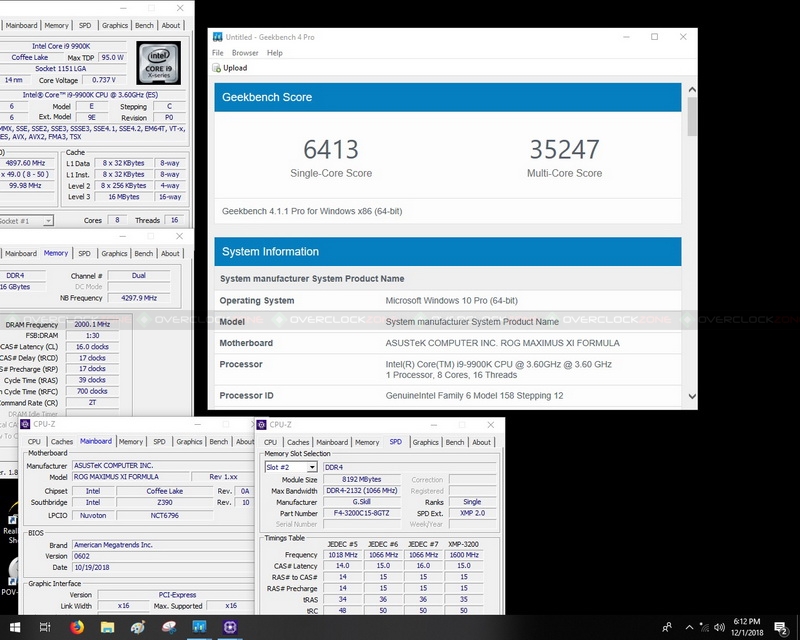800x640 pixels.
Task: Click the BIOS date 10/19/2018 field
Action: pyautogui.click(x=162, y=568)
